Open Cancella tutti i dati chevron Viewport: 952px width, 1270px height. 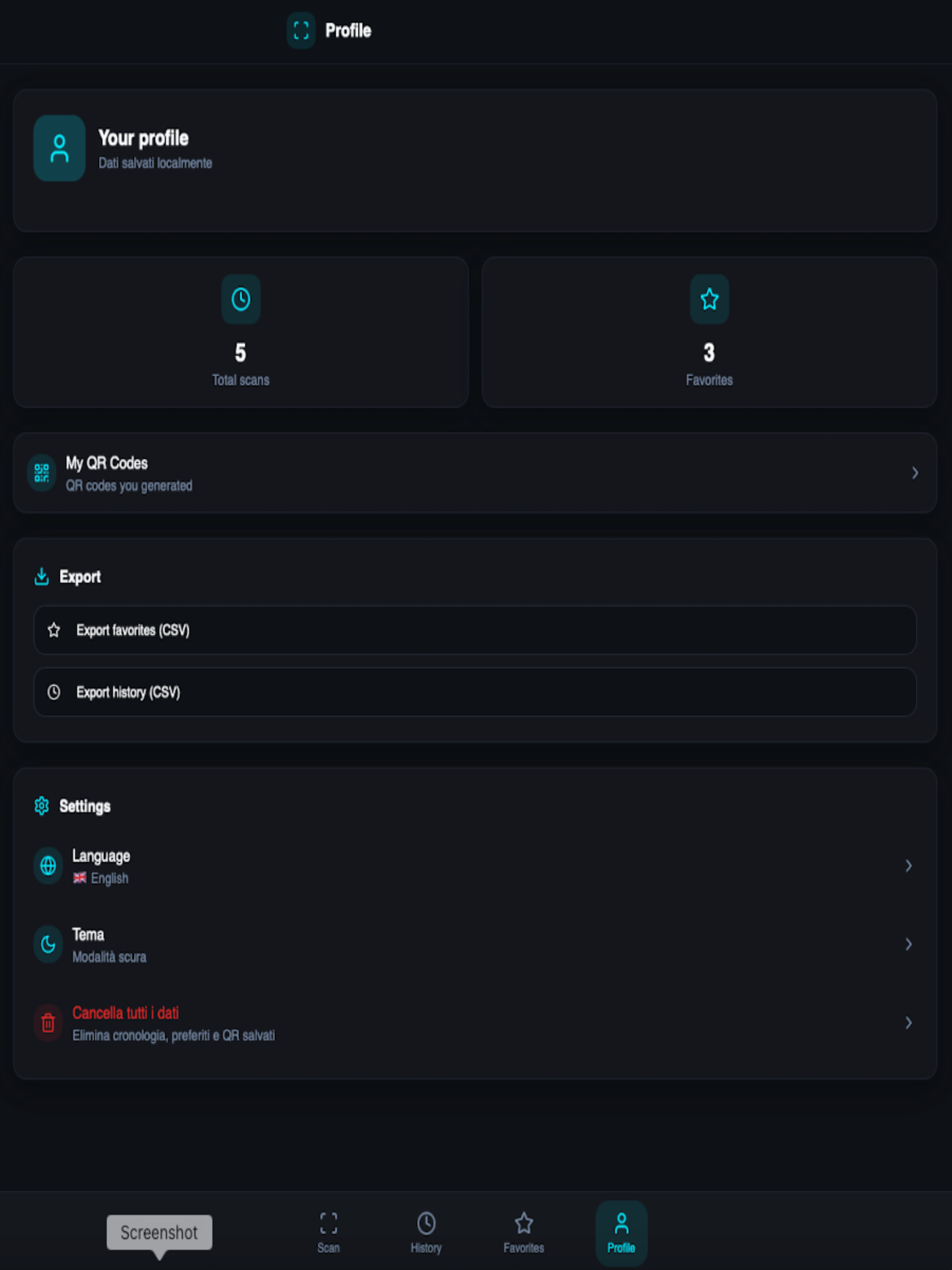[908, 1023]
